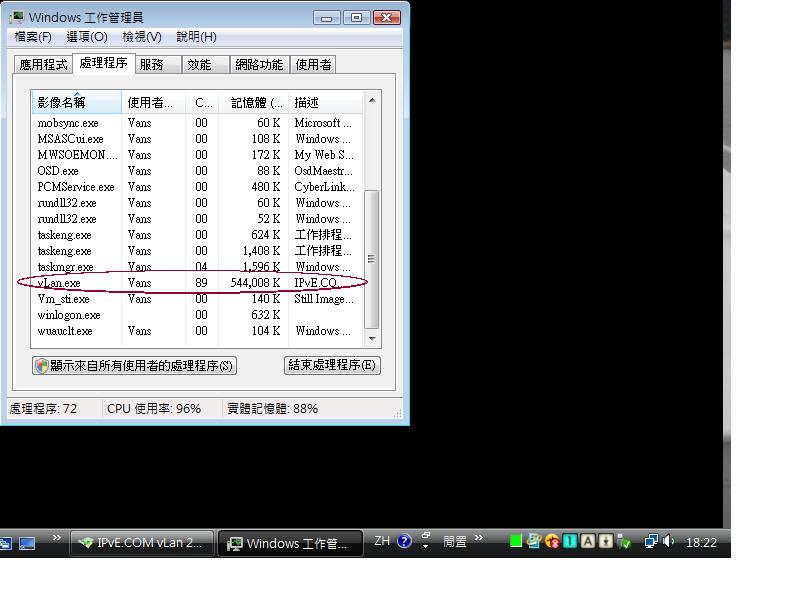Expand hidden quick launch items chevron
Screen dimensions: 800x600
(57, 538)
